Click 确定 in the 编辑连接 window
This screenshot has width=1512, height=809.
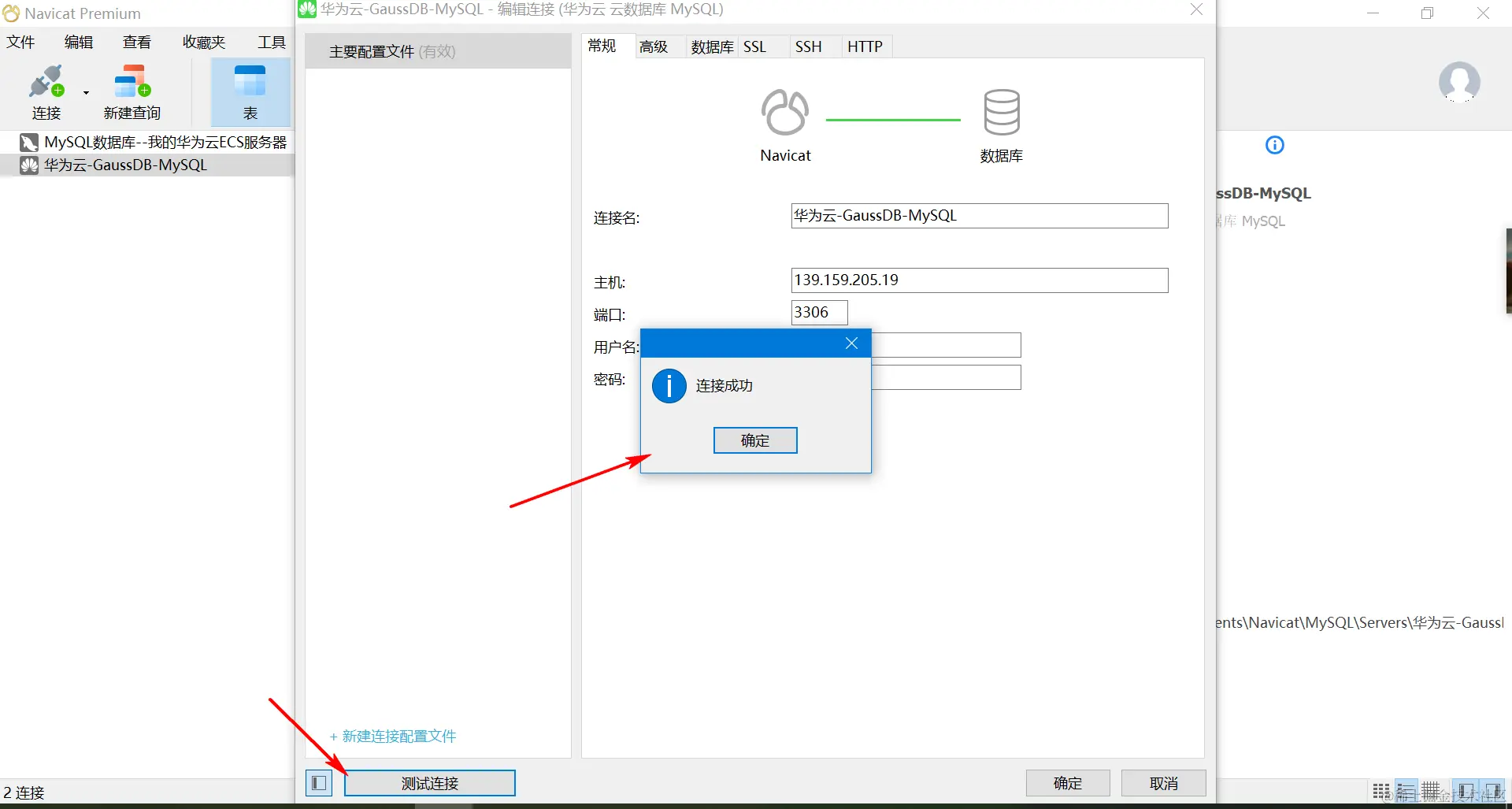point(1068,783)
